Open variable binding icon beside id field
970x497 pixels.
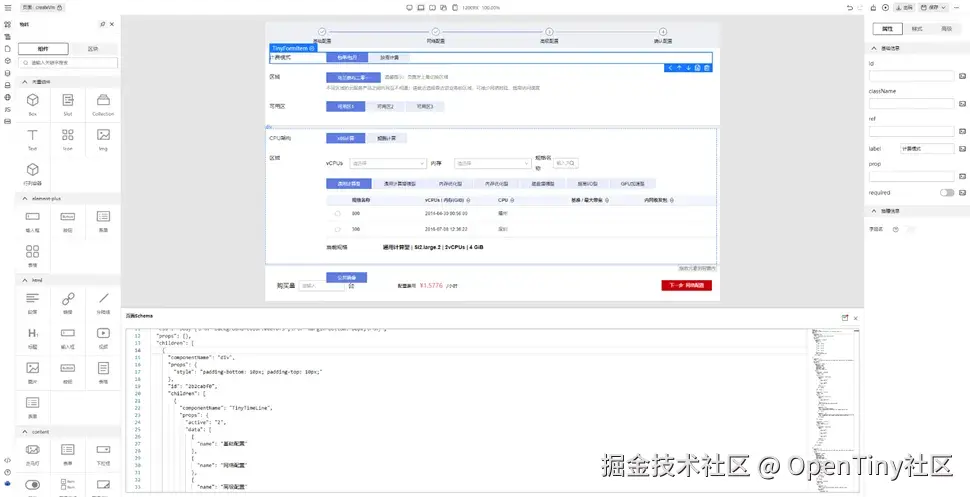[x=962, y=76]
